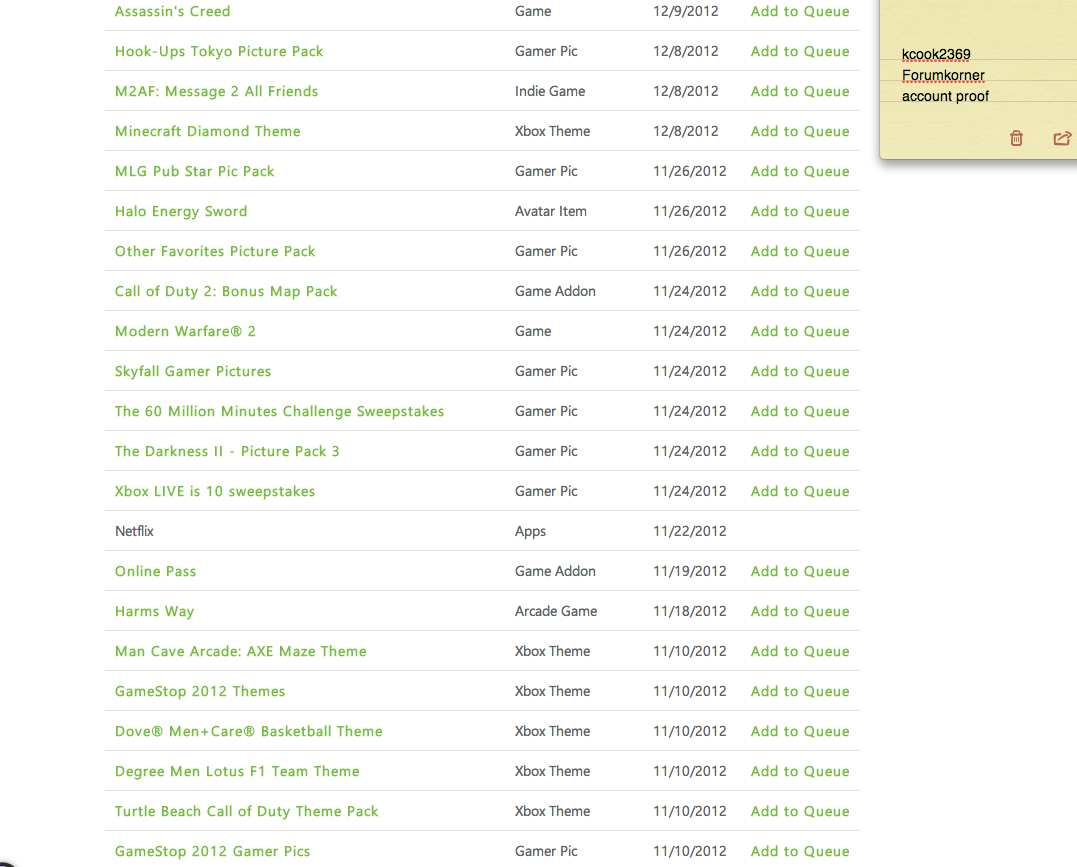Add Call of Duty 2 Map Pack to queue
Viewport: 1077px width, 867px height.
[x=800, y=291]
